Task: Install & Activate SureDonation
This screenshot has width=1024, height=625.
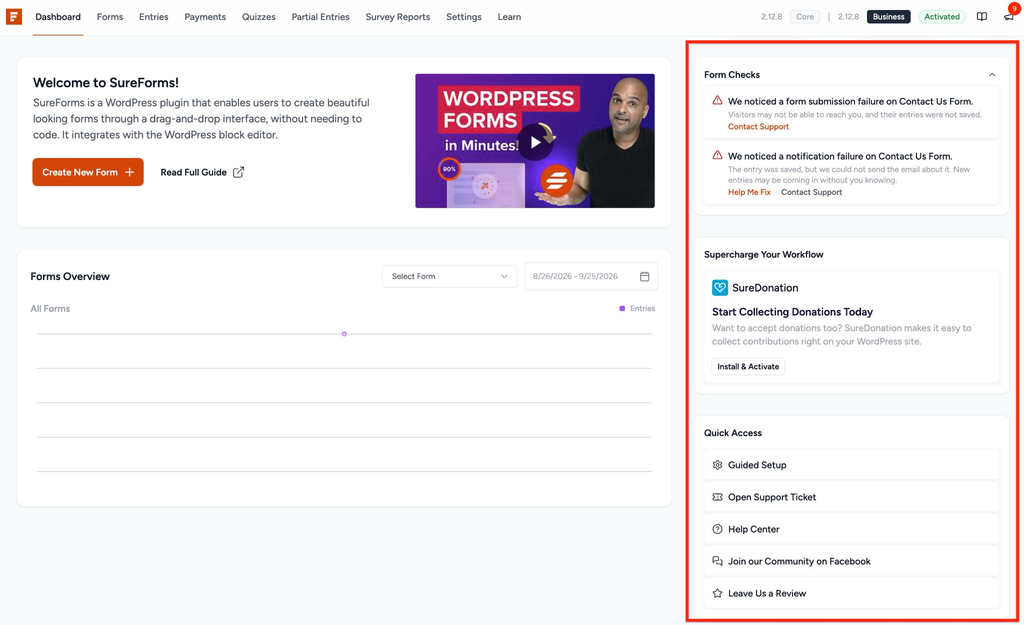Action: [748, 366]
